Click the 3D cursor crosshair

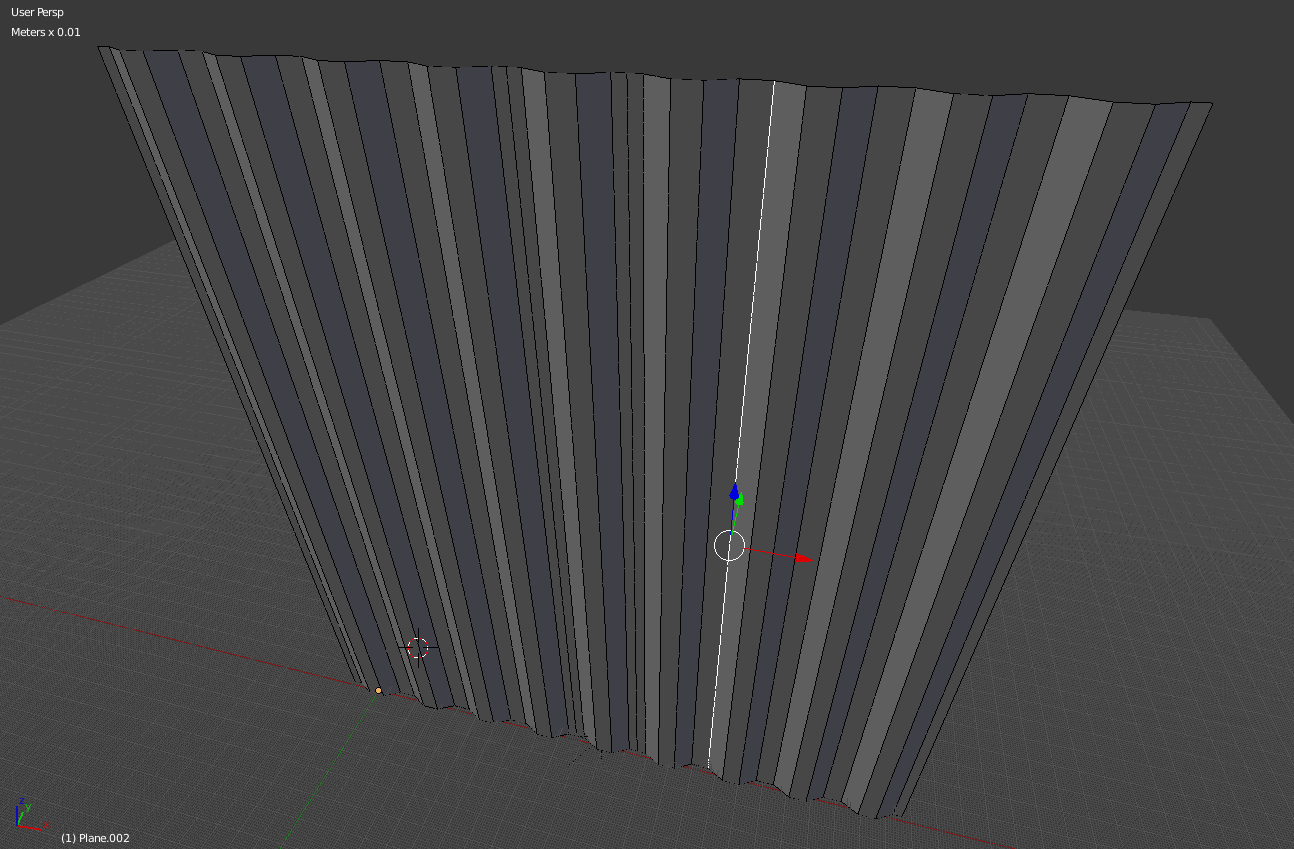(418, 647)
